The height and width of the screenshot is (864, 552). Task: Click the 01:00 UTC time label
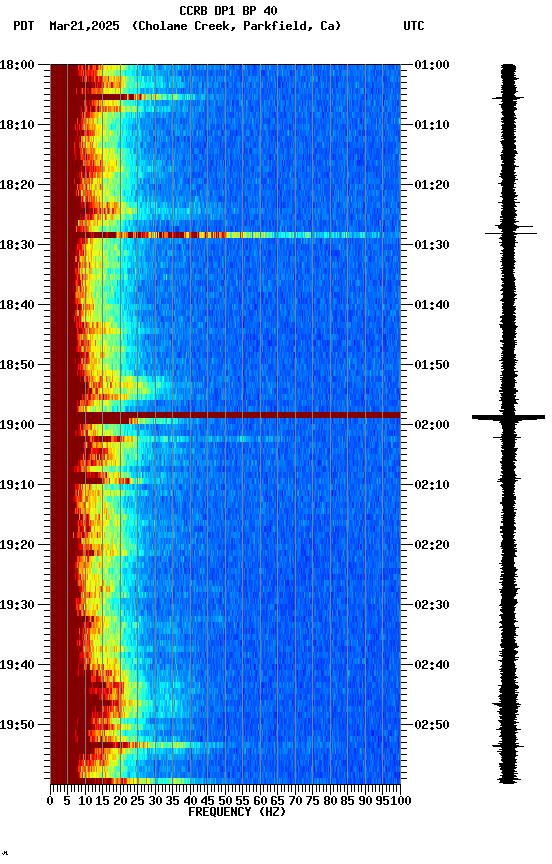(432, 65)
